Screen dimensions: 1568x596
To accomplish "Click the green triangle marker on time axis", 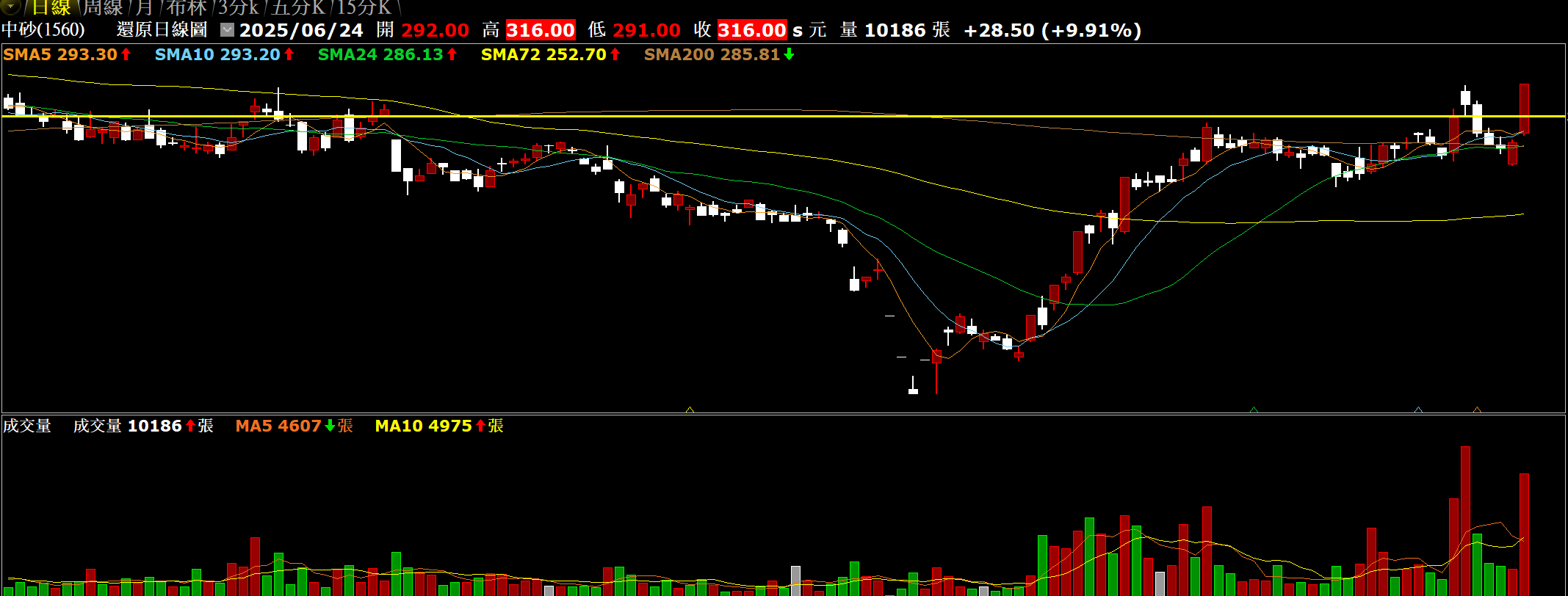I will click(x=1254, y=410).
